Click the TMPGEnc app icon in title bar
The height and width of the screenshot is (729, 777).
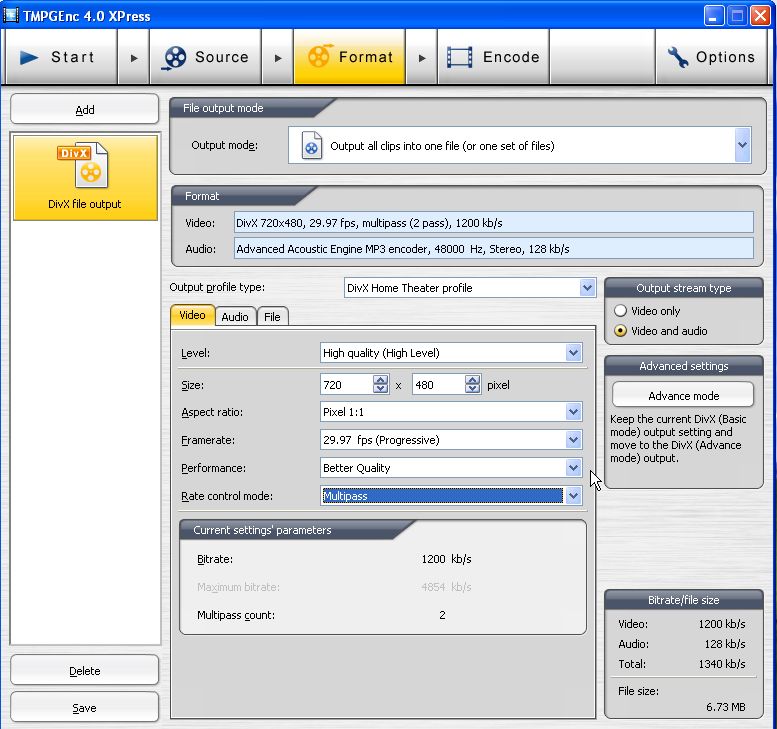tap(11, 15)
